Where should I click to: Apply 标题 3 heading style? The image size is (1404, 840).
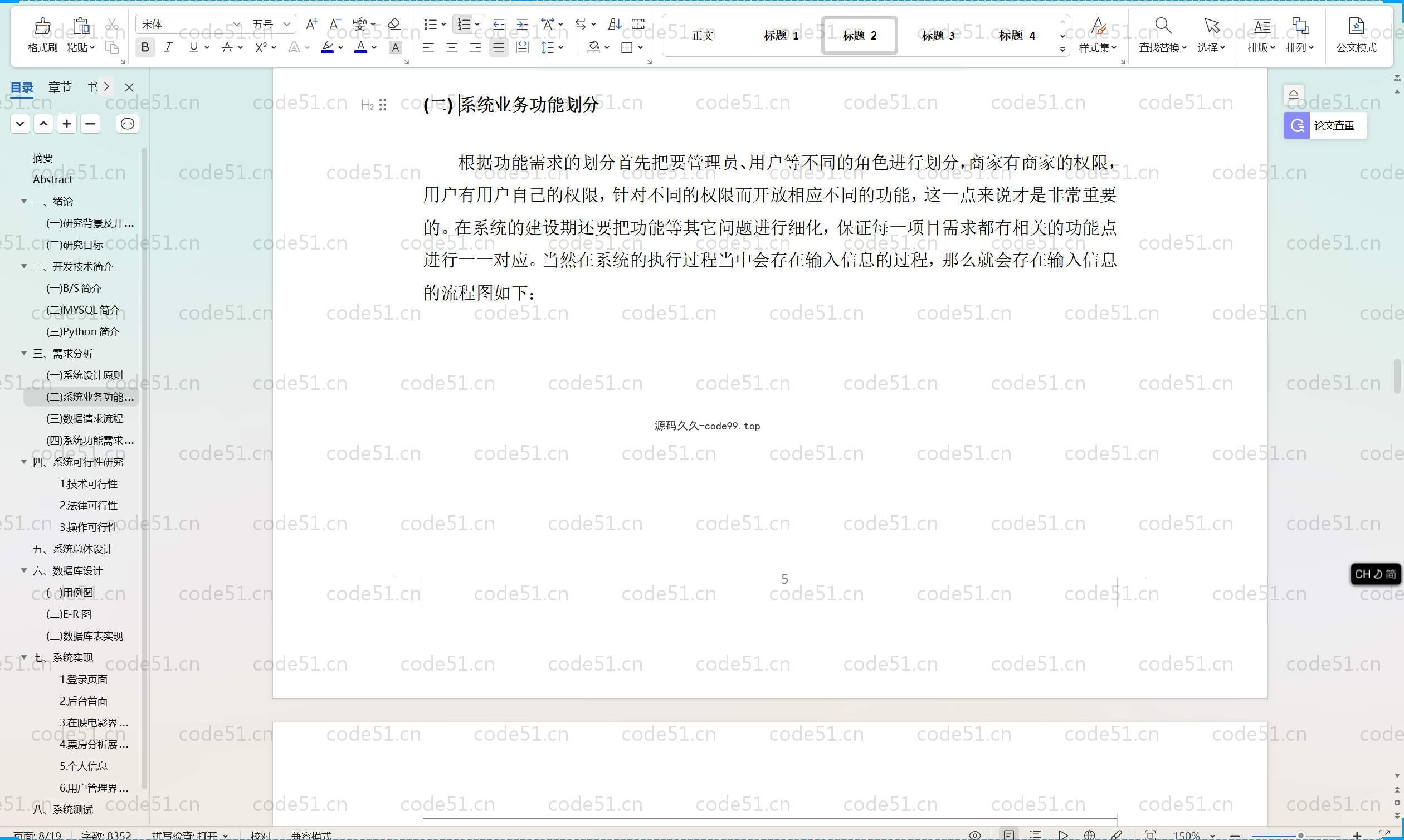point(938,36)
